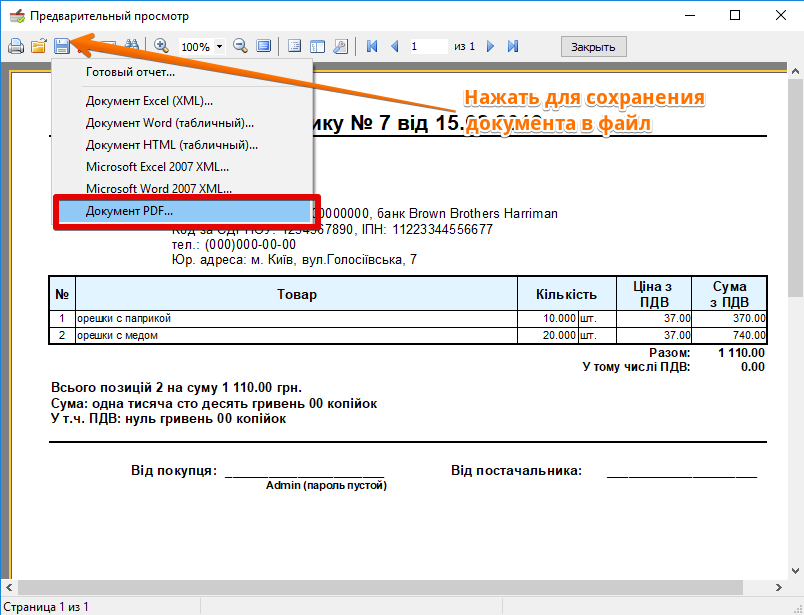Click 'тел.: (000)000-00-00' line
Screen dimensions: 804x615
tap(234, 245)
